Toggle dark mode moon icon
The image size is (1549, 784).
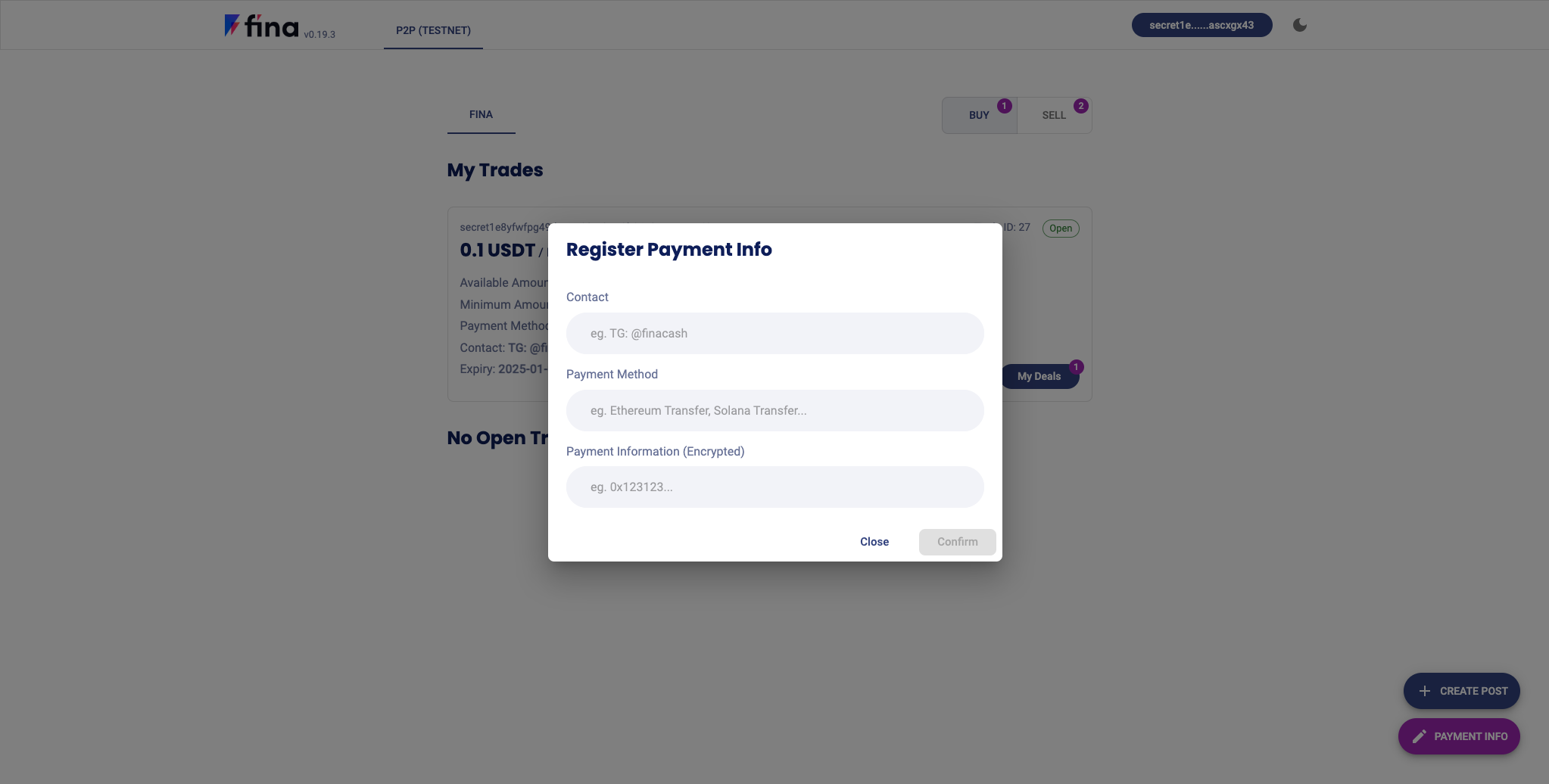[x=1300, y=25]
